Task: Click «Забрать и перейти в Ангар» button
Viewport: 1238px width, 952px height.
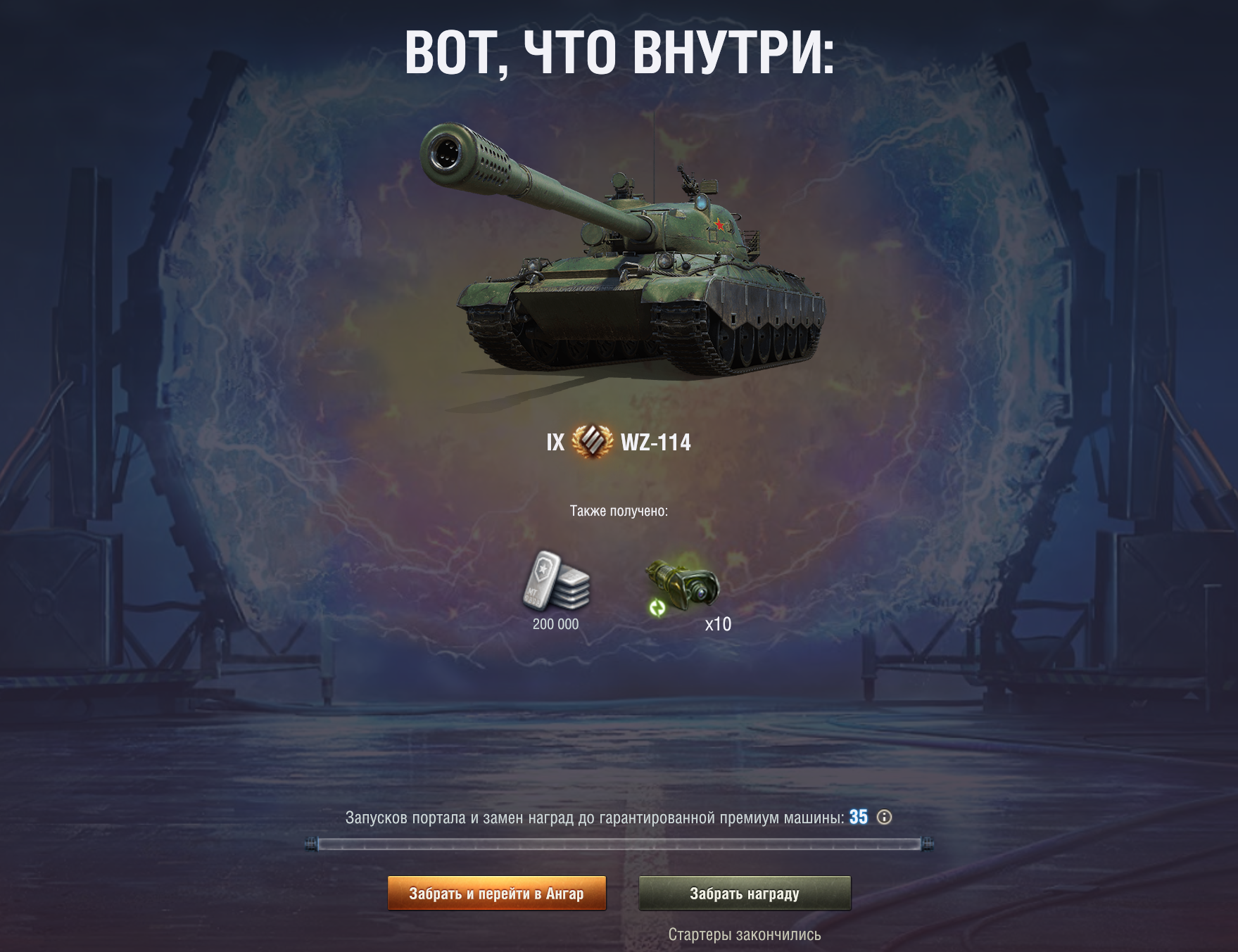Action: 497,894
